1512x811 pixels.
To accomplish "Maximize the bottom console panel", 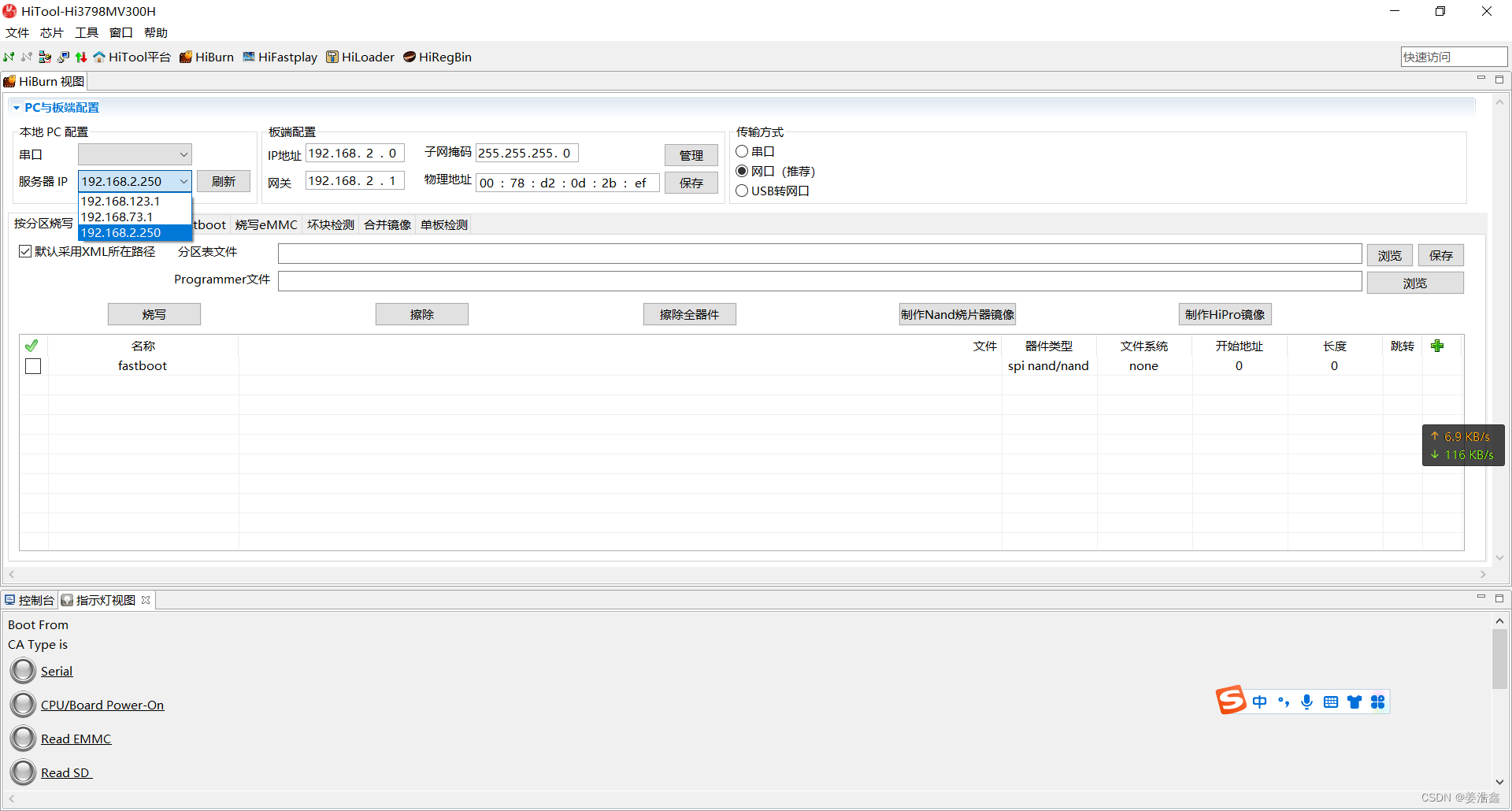I will click(x=1499, y=598).
